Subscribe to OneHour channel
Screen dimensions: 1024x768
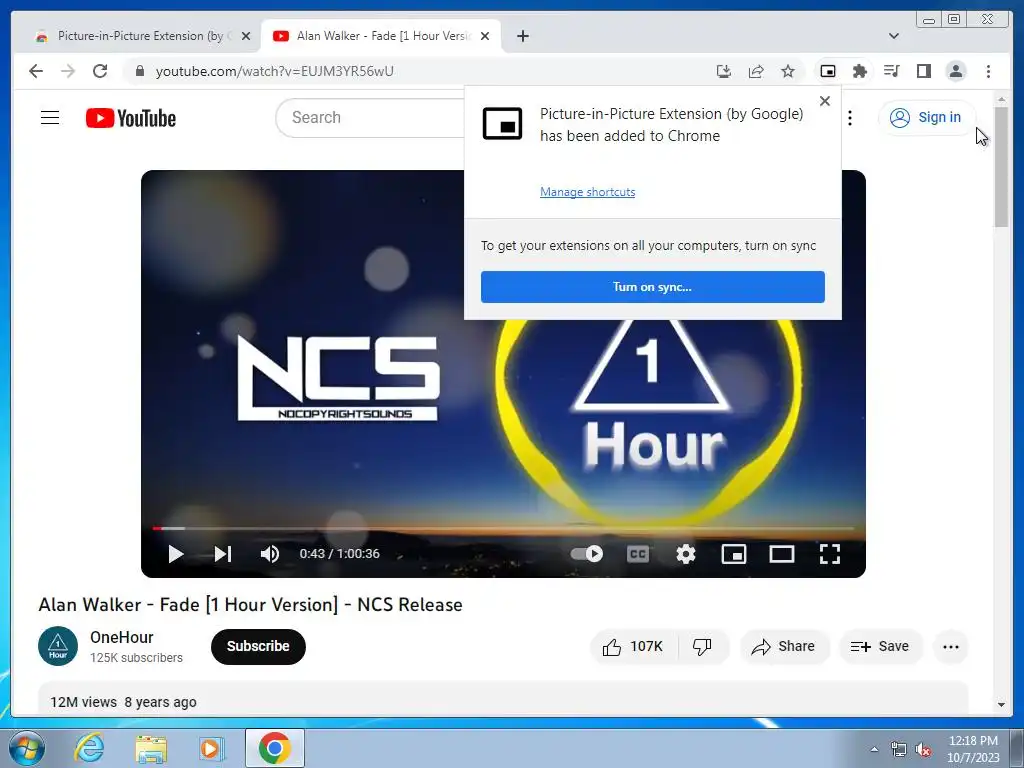258,647
